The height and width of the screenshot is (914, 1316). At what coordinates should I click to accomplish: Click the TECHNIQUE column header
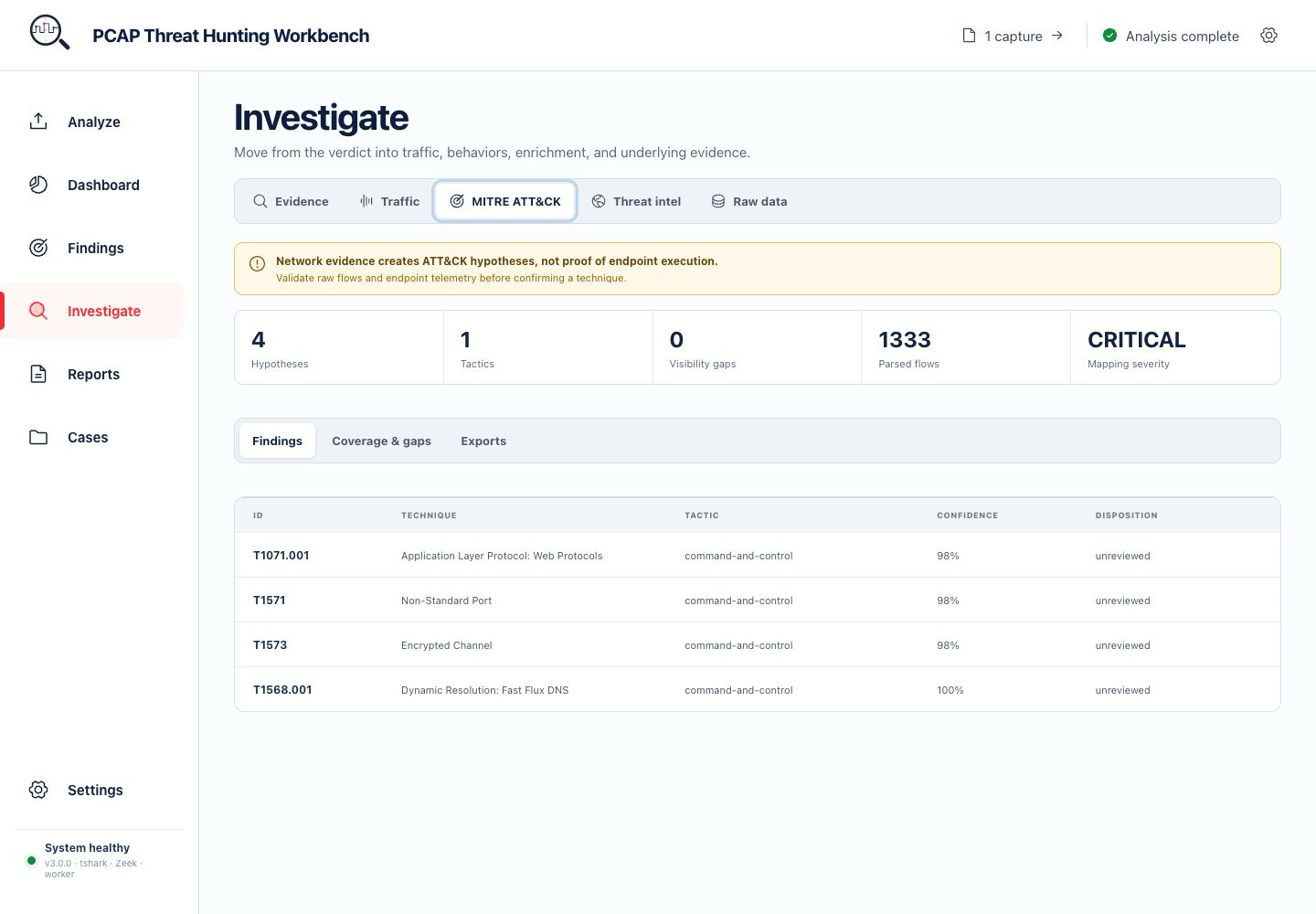429,515
